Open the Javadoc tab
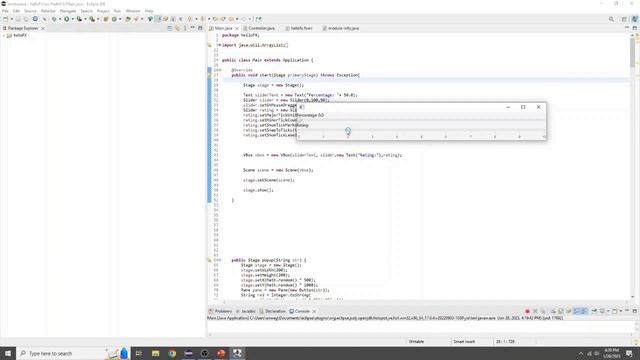640x360 pixels. 248,311
